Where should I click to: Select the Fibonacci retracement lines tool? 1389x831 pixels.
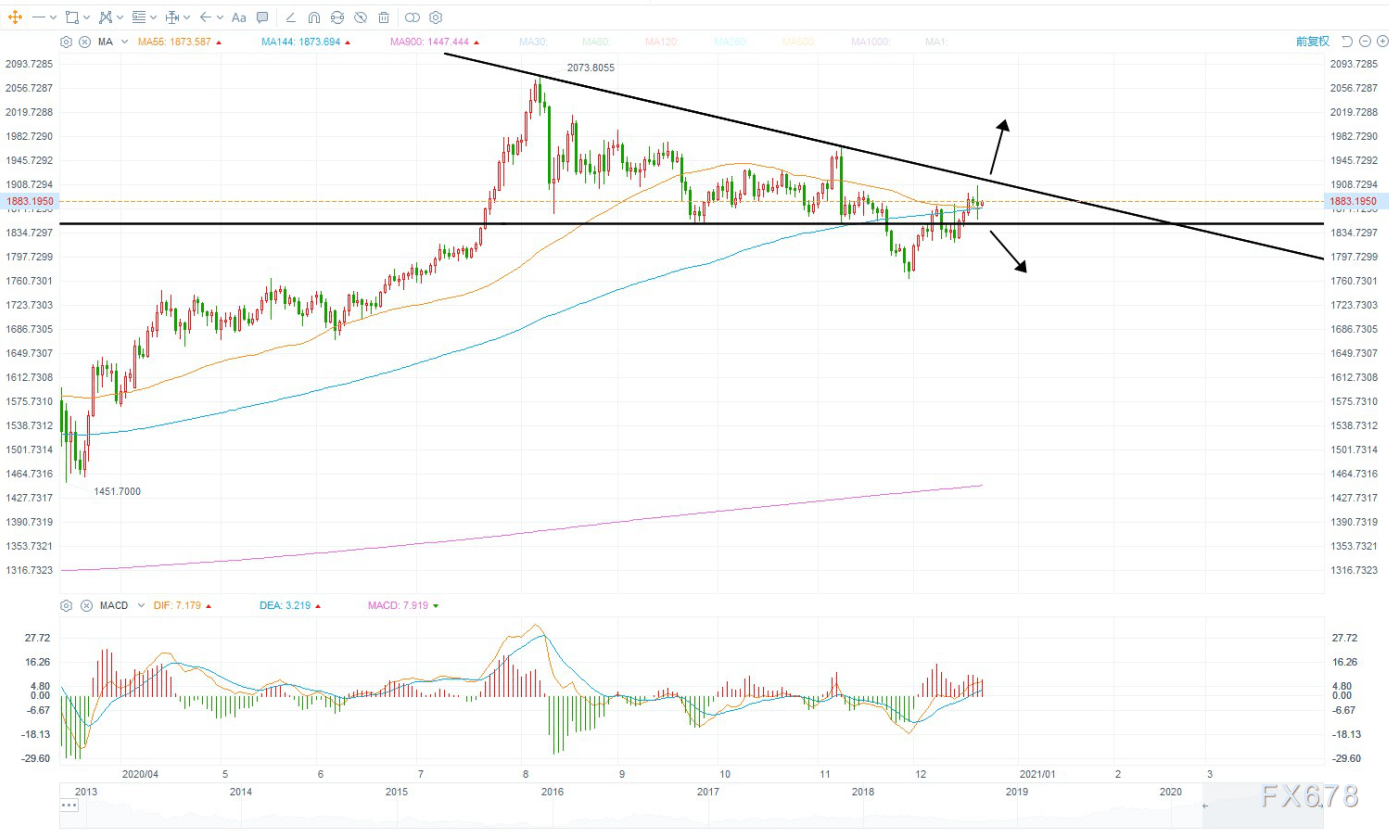coord(139,17)
